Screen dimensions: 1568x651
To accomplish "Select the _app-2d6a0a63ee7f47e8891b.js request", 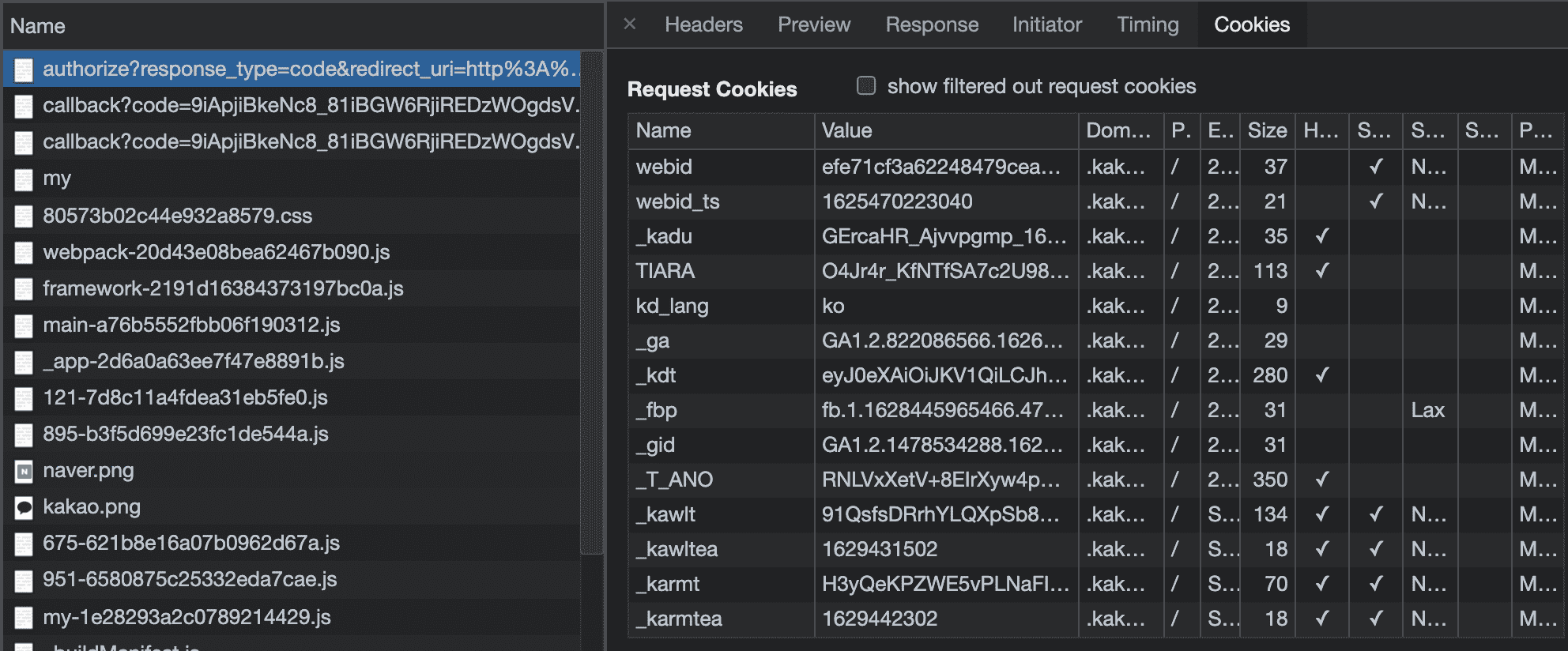I will tap(193, 361).
